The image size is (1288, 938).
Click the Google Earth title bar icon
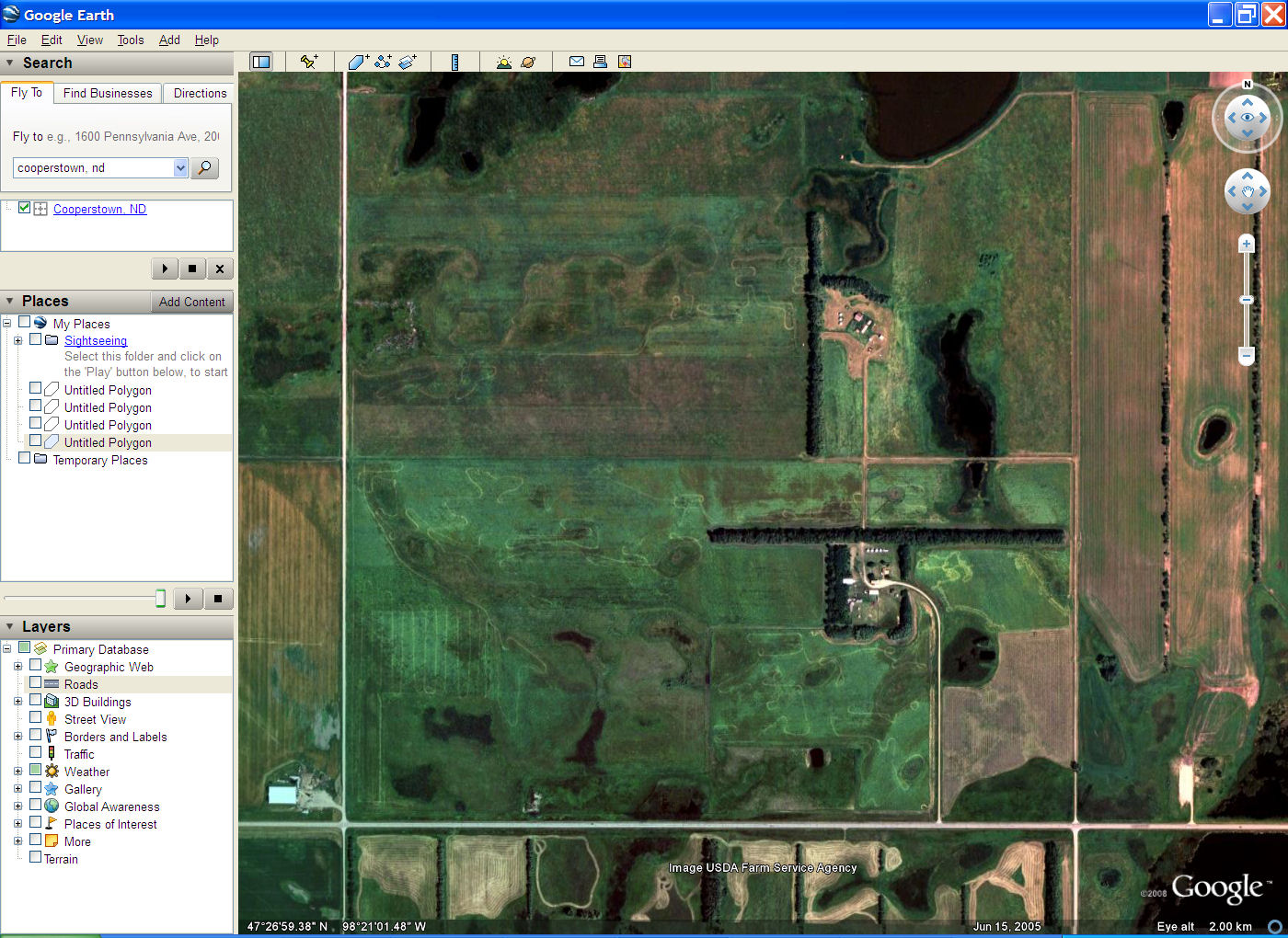11,14
